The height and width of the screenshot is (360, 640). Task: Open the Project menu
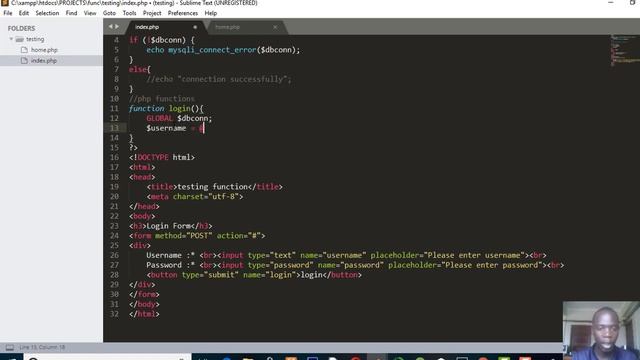(152, 13)
